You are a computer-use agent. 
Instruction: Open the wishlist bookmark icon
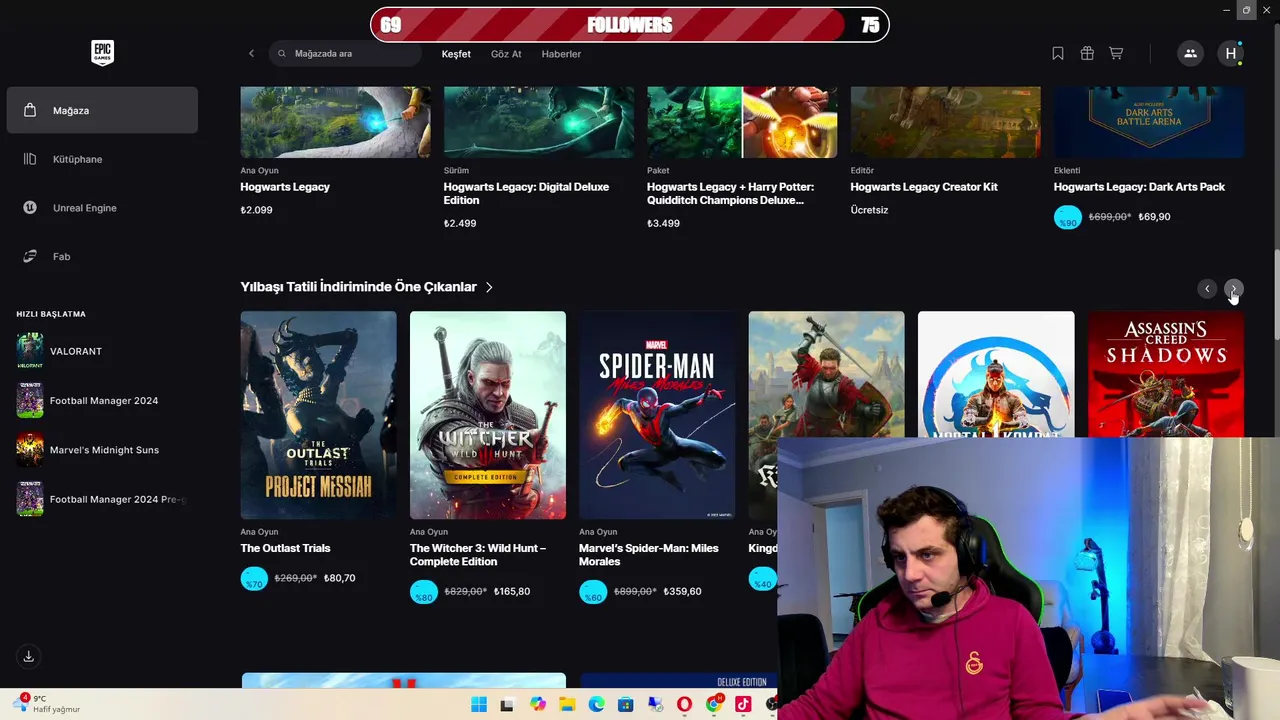(x=1058, y=54)
